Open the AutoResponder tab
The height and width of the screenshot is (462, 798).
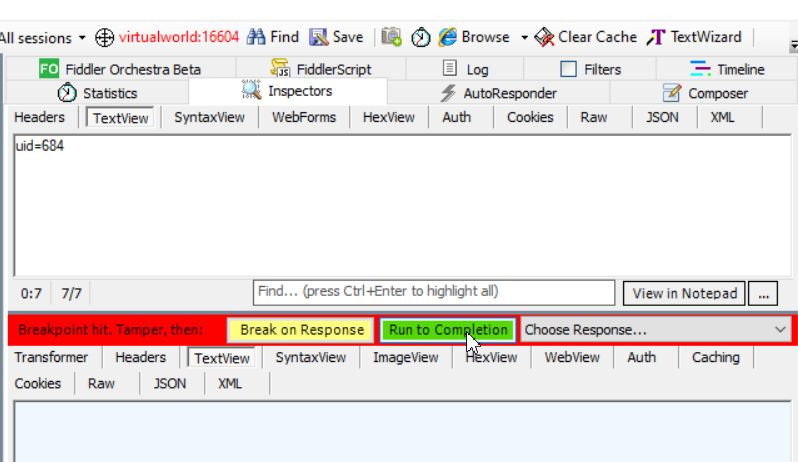coord(499,93)
